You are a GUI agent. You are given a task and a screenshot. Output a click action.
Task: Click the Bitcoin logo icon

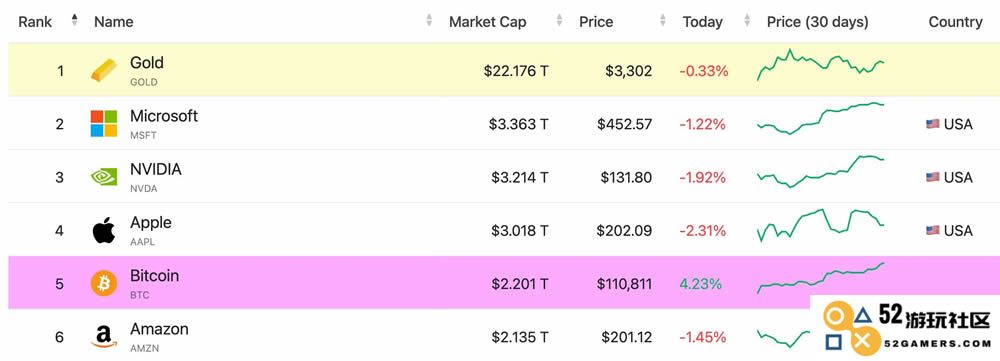pyautogui.click(x=104, y=283)
